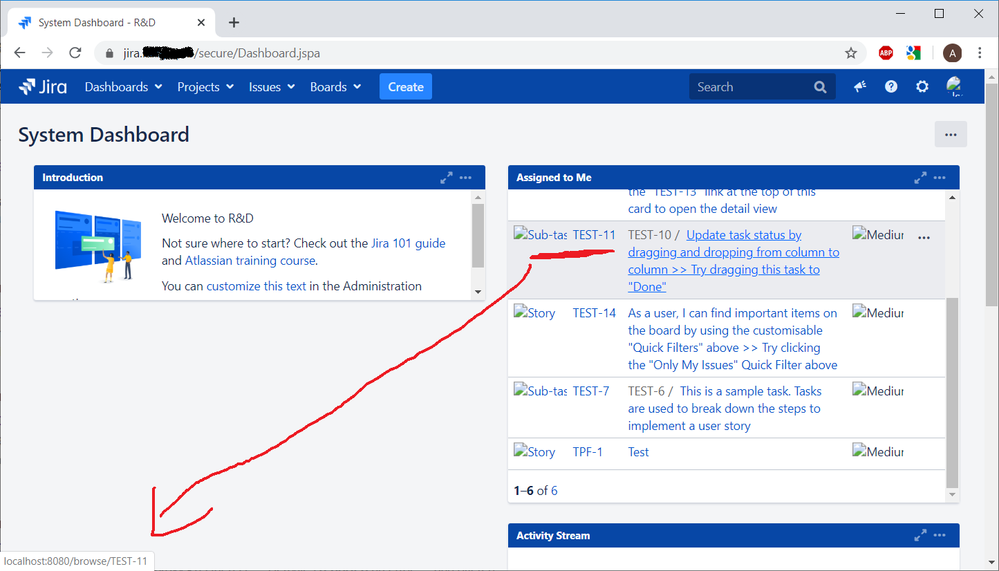Open the TEST-11 row actions menu
The image size is (999, 571).
click(x=924, y=237)
